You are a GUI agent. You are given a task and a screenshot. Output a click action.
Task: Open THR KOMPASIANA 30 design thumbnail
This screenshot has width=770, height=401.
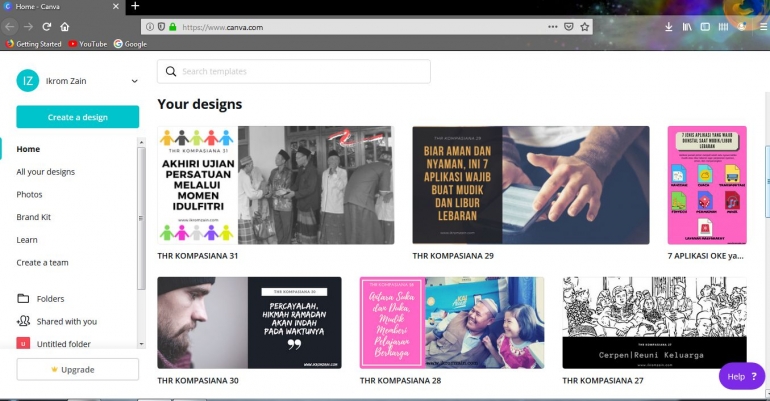pyautogui.click(x=249, y=322)
